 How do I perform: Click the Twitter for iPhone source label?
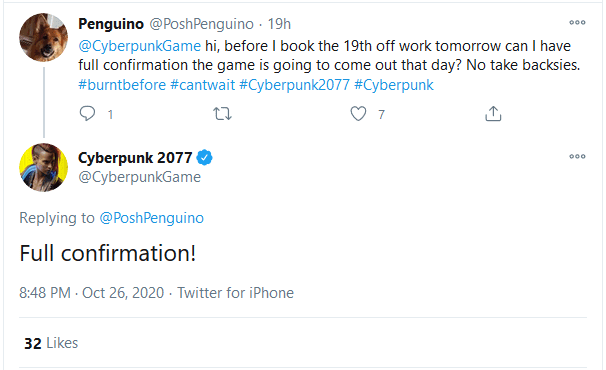click(235, 293)
